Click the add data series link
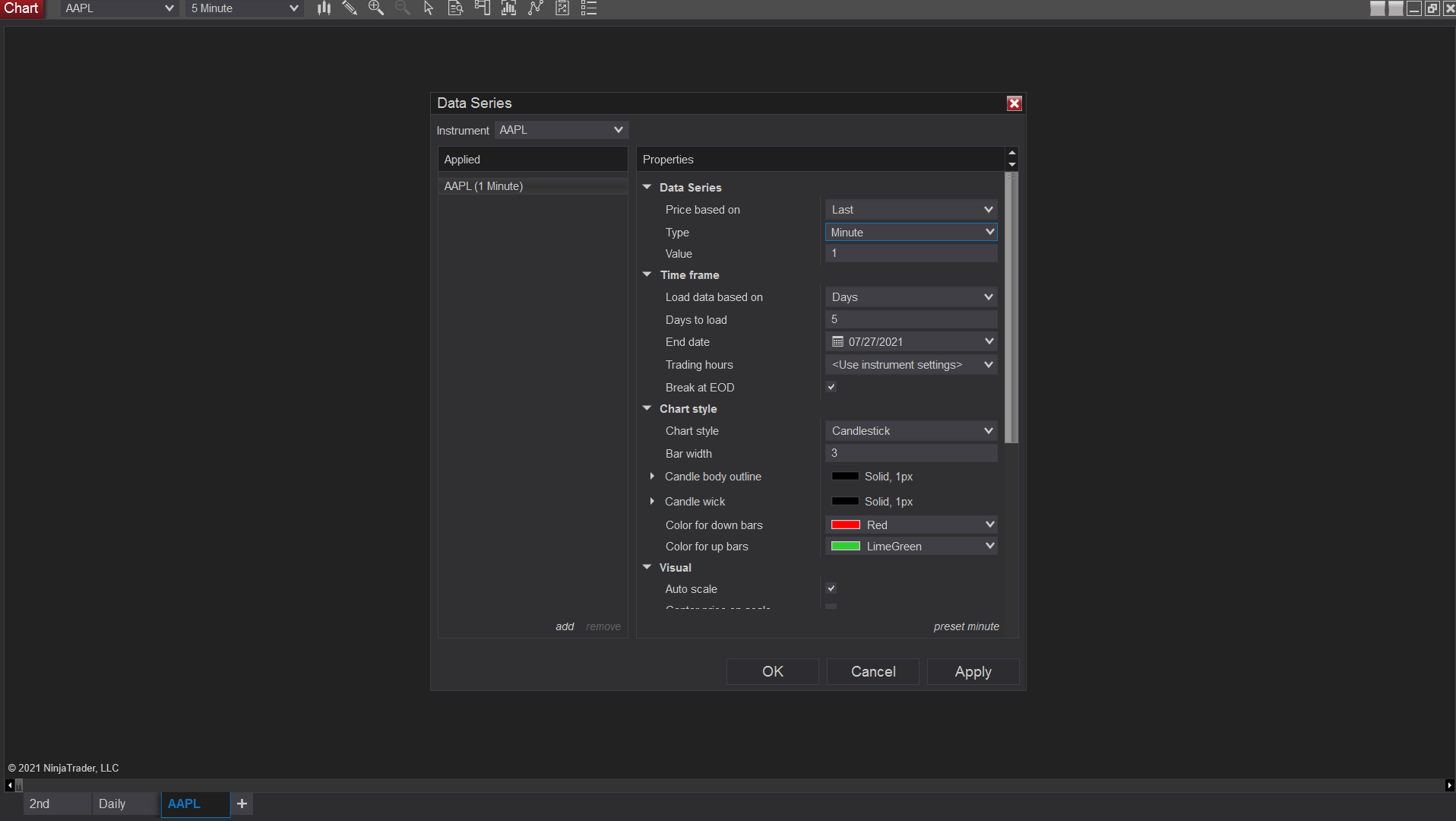 click(x=565, y=626)
